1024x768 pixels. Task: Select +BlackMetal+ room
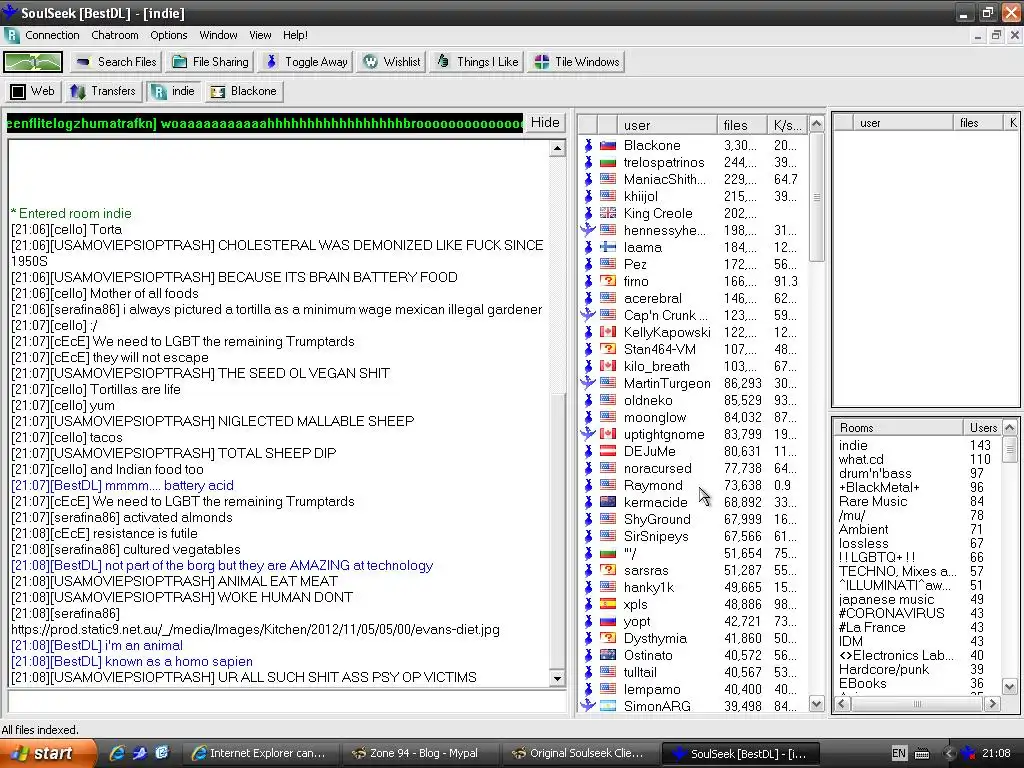[x=879, y=487]
